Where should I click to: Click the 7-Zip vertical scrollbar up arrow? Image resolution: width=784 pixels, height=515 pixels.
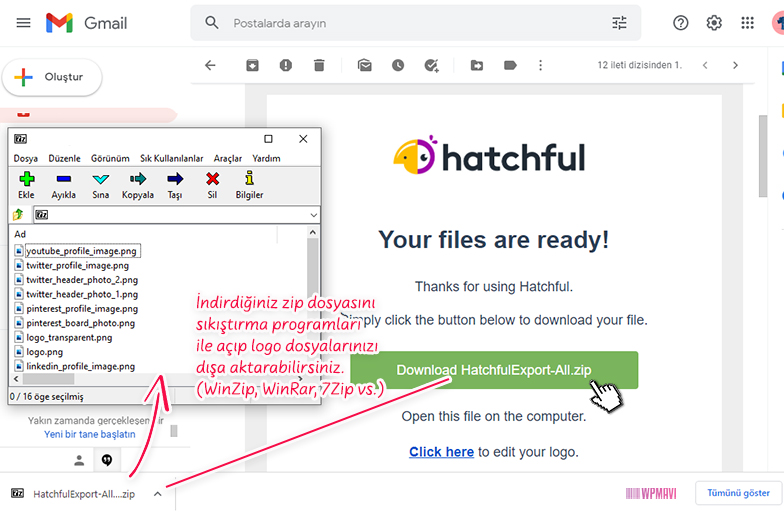312,232
